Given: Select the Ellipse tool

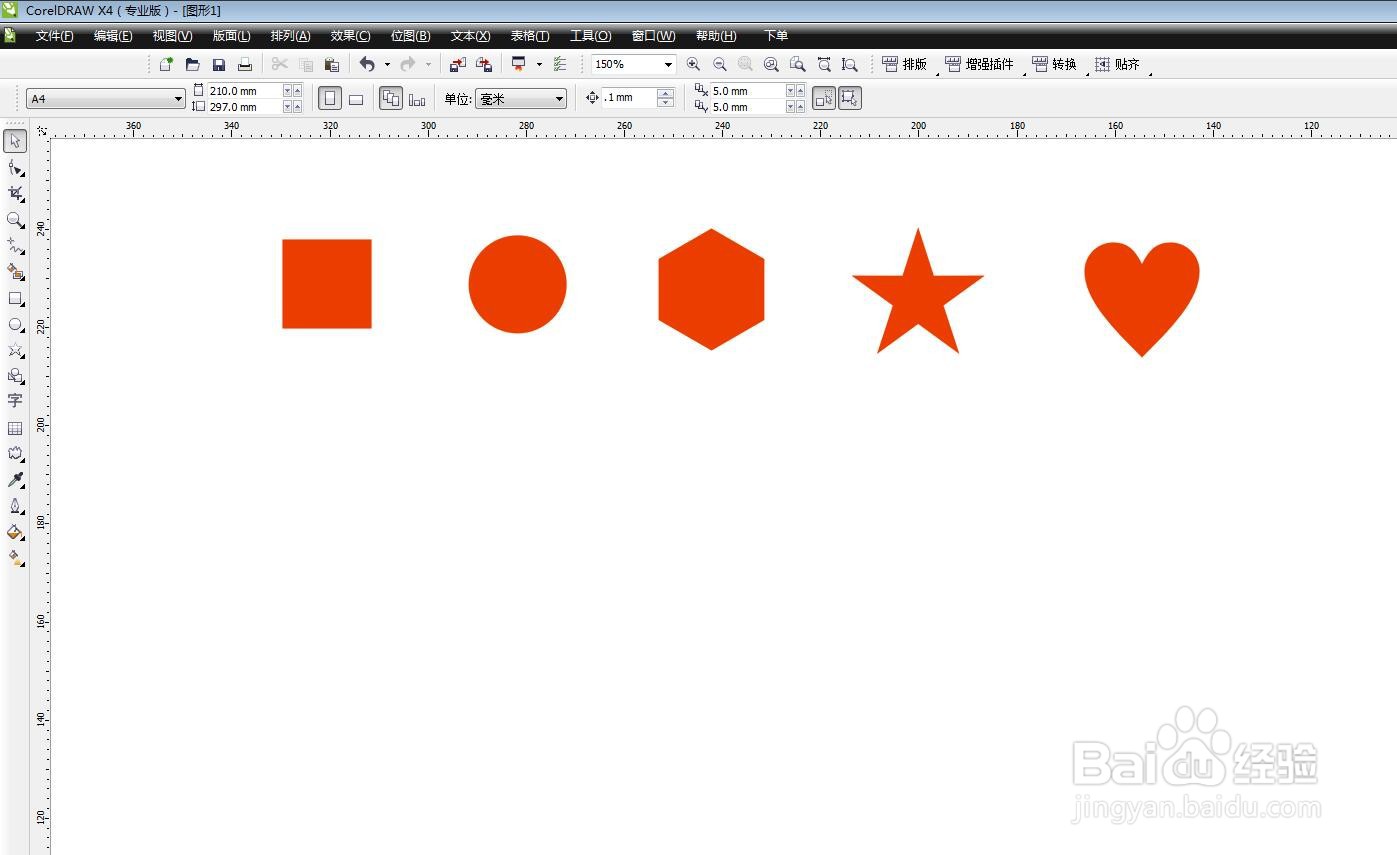Looking at the screenshot, I should [x=15, y=324].
